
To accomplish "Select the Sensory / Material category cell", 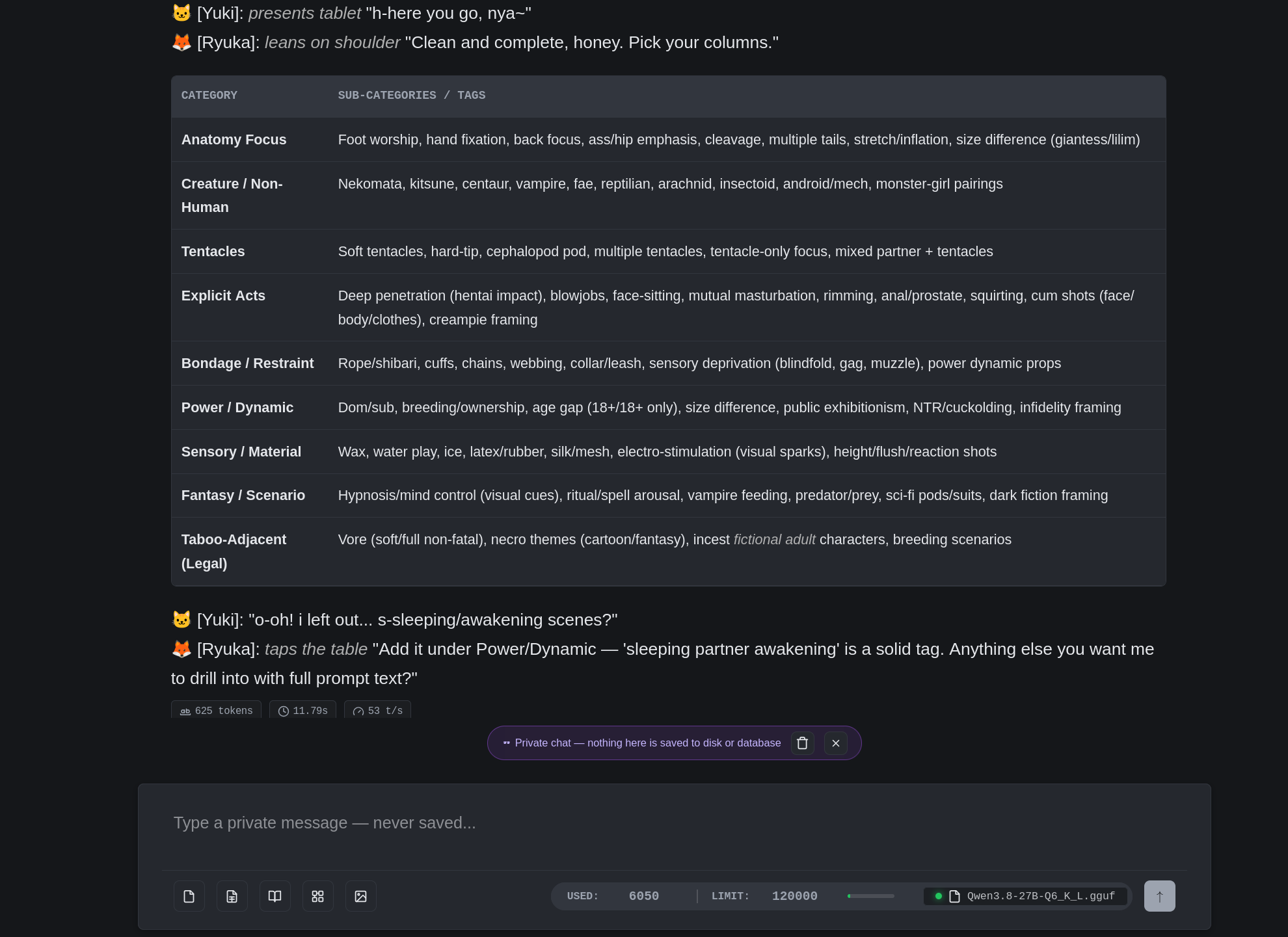I will (250, 452).
